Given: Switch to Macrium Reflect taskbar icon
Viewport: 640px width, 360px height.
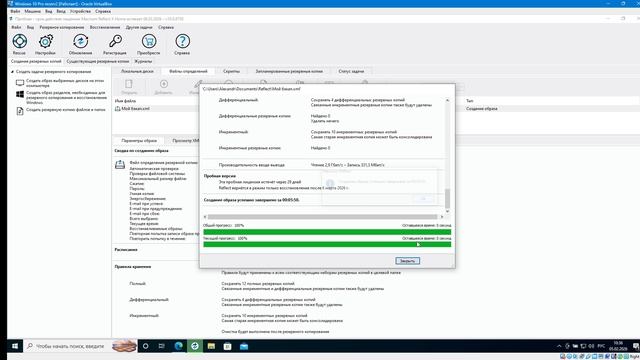Looking at the screenshot, I should pyautogui.click(x=195, y=346).
